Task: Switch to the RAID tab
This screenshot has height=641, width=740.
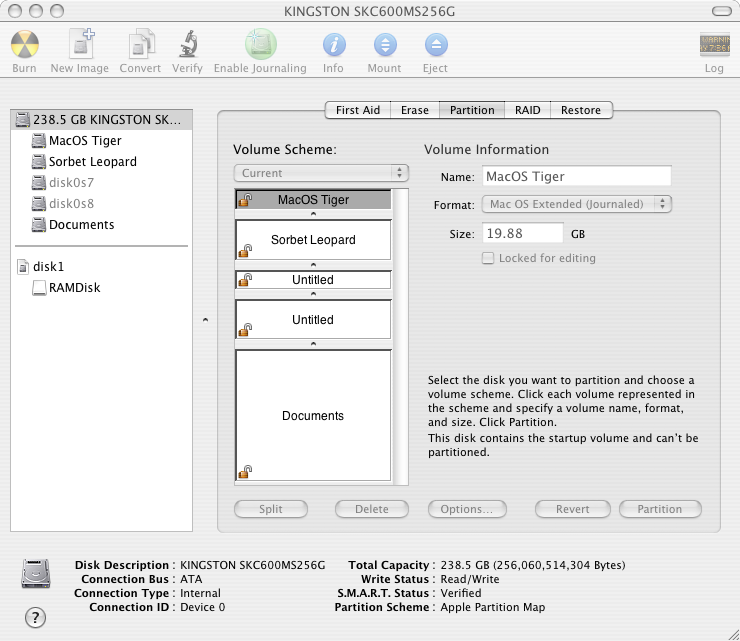Action: coord(528,110)
